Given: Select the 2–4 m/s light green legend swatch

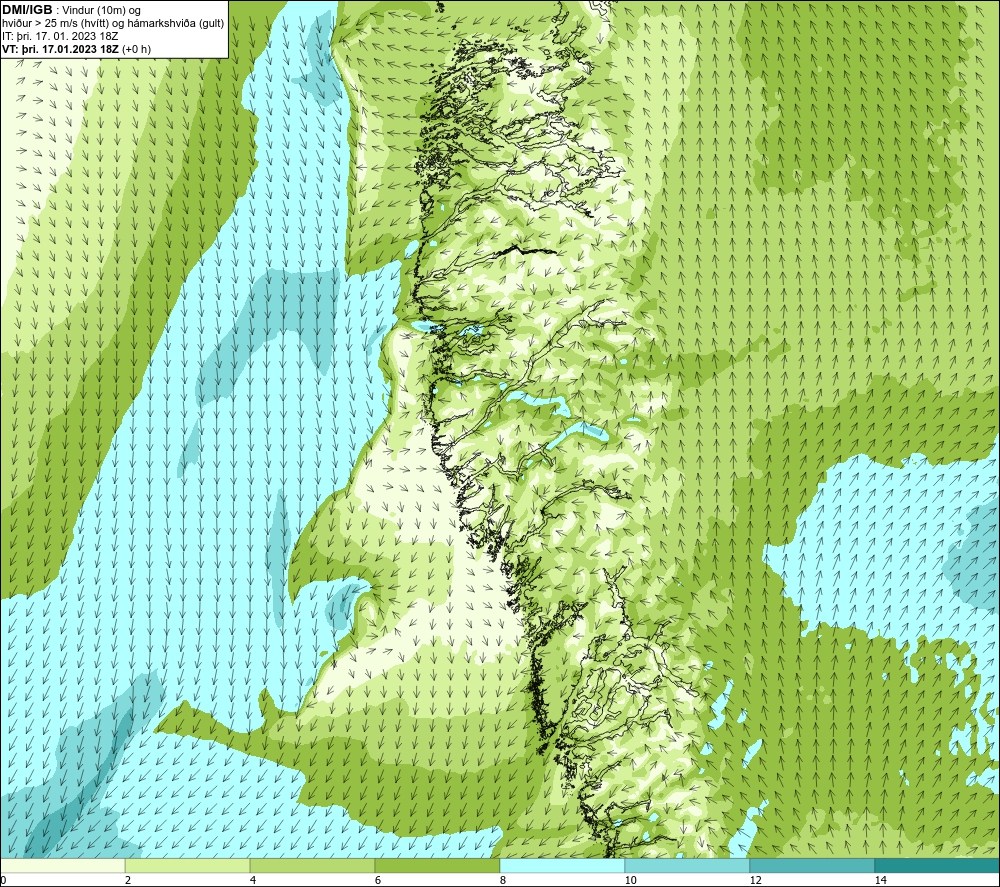Looking at the screenshot, I should [188, 866].
